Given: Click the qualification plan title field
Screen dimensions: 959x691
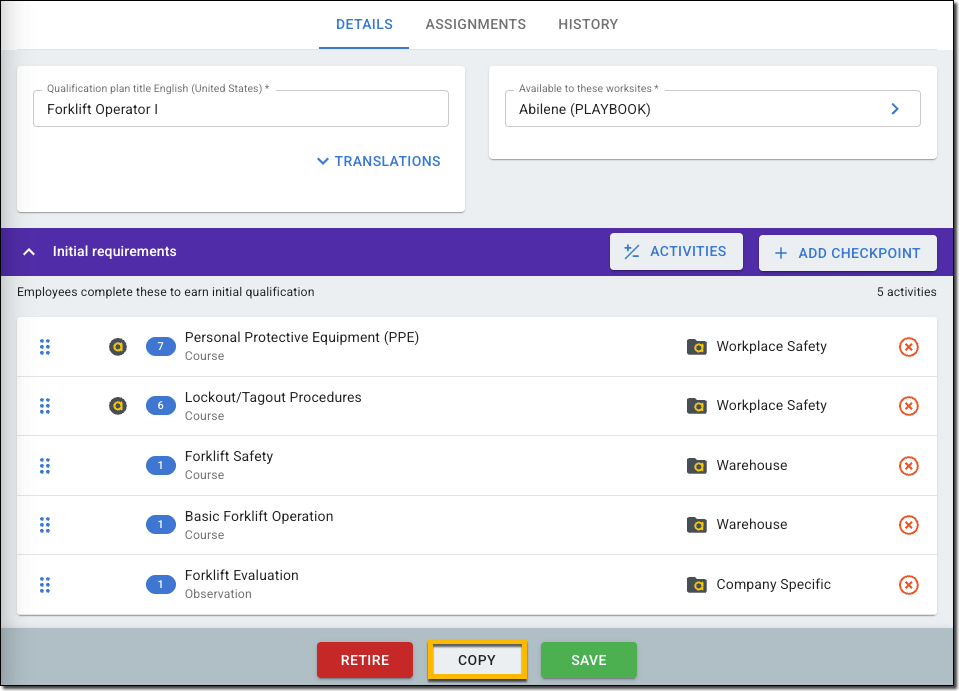Looking at the screenshot, I should click(x=240, y=110).
